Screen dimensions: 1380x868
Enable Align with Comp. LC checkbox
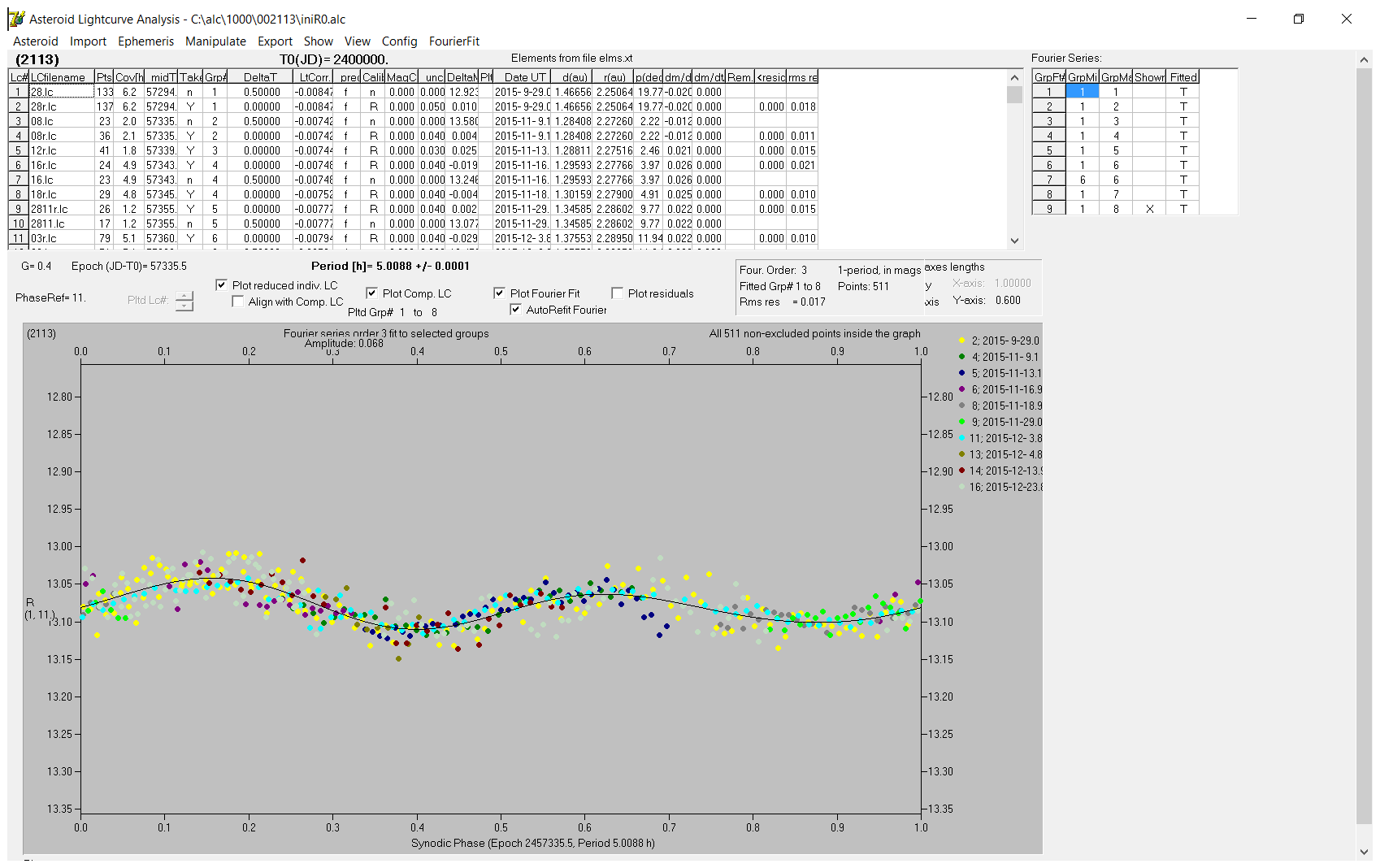pyautogui.click(x=237, y=302)
